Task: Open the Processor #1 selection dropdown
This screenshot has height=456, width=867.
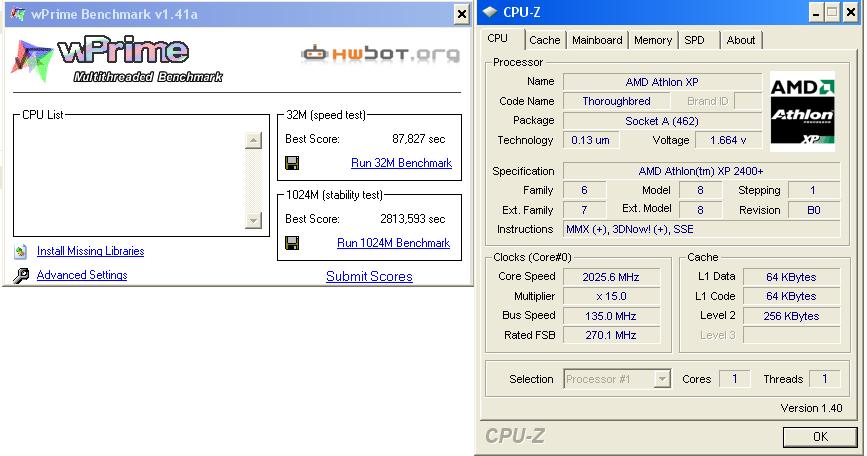Action: 661,379
